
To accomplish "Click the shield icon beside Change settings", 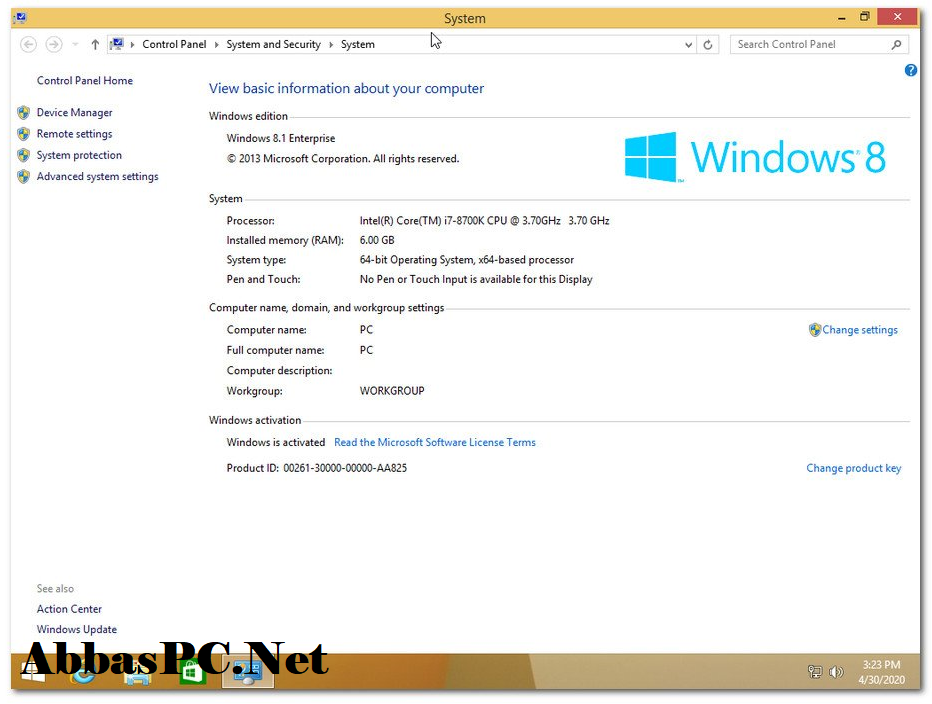I will 815,330.
